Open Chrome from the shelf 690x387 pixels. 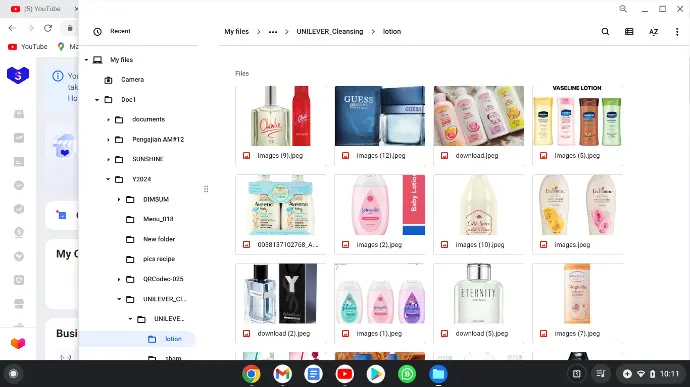click(x=251, y=374)
